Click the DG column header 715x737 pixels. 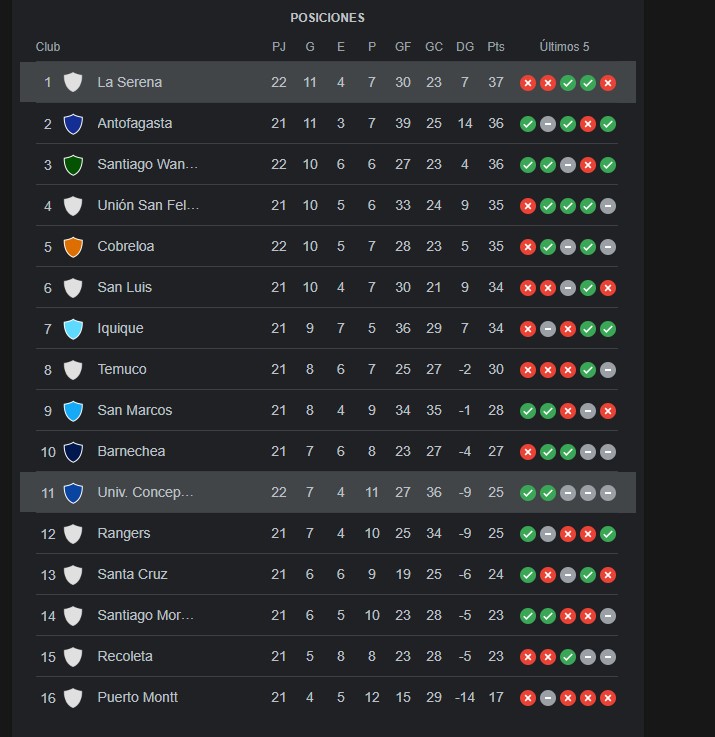tap(465, 47)
